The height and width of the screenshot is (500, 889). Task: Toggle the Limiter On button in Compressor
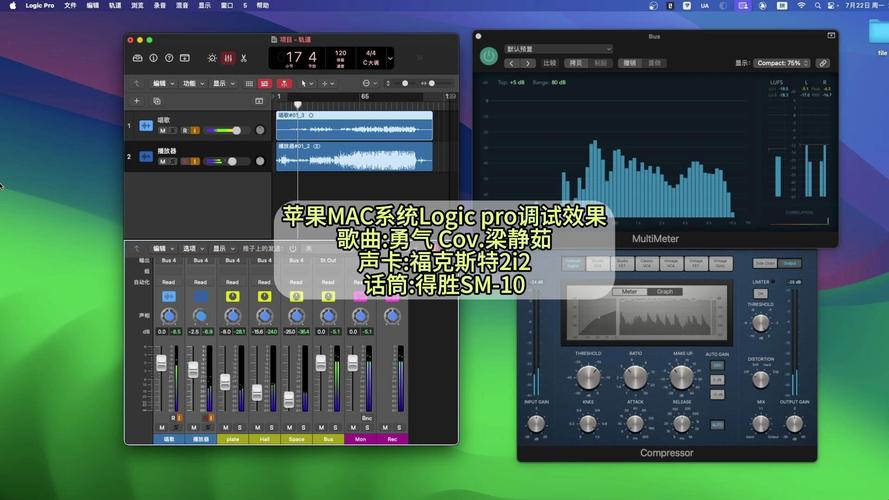[x=760, y=293]
